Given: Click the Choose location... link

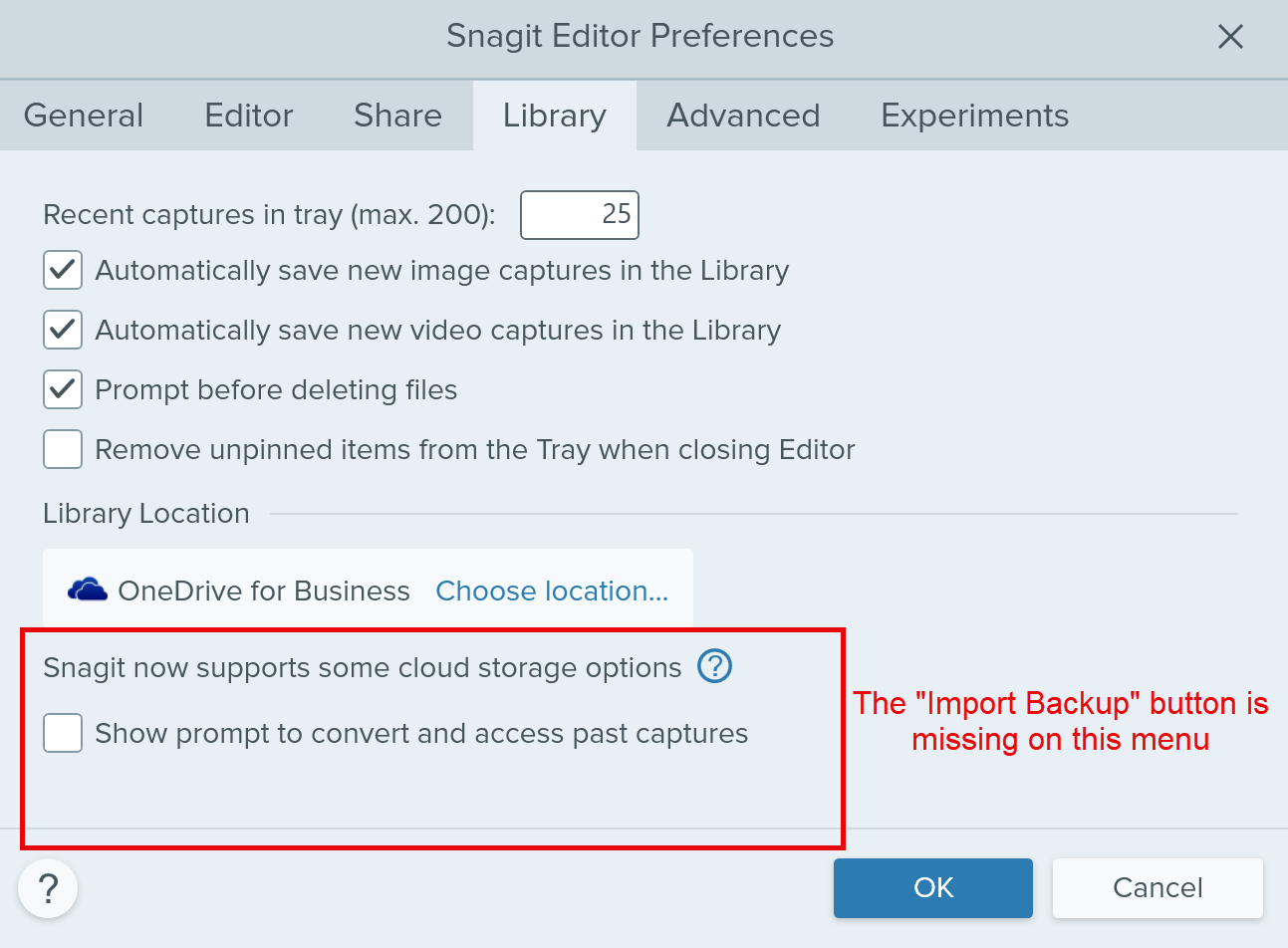Looking at the screenshot, I should [x=552, y=592].
